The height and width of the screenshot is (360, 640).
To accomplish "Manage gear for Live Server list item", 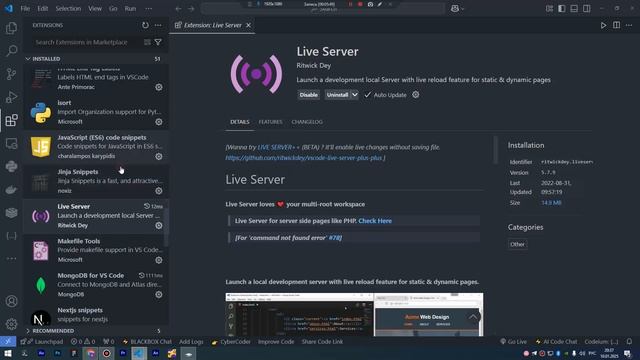I will click(159, 225).
